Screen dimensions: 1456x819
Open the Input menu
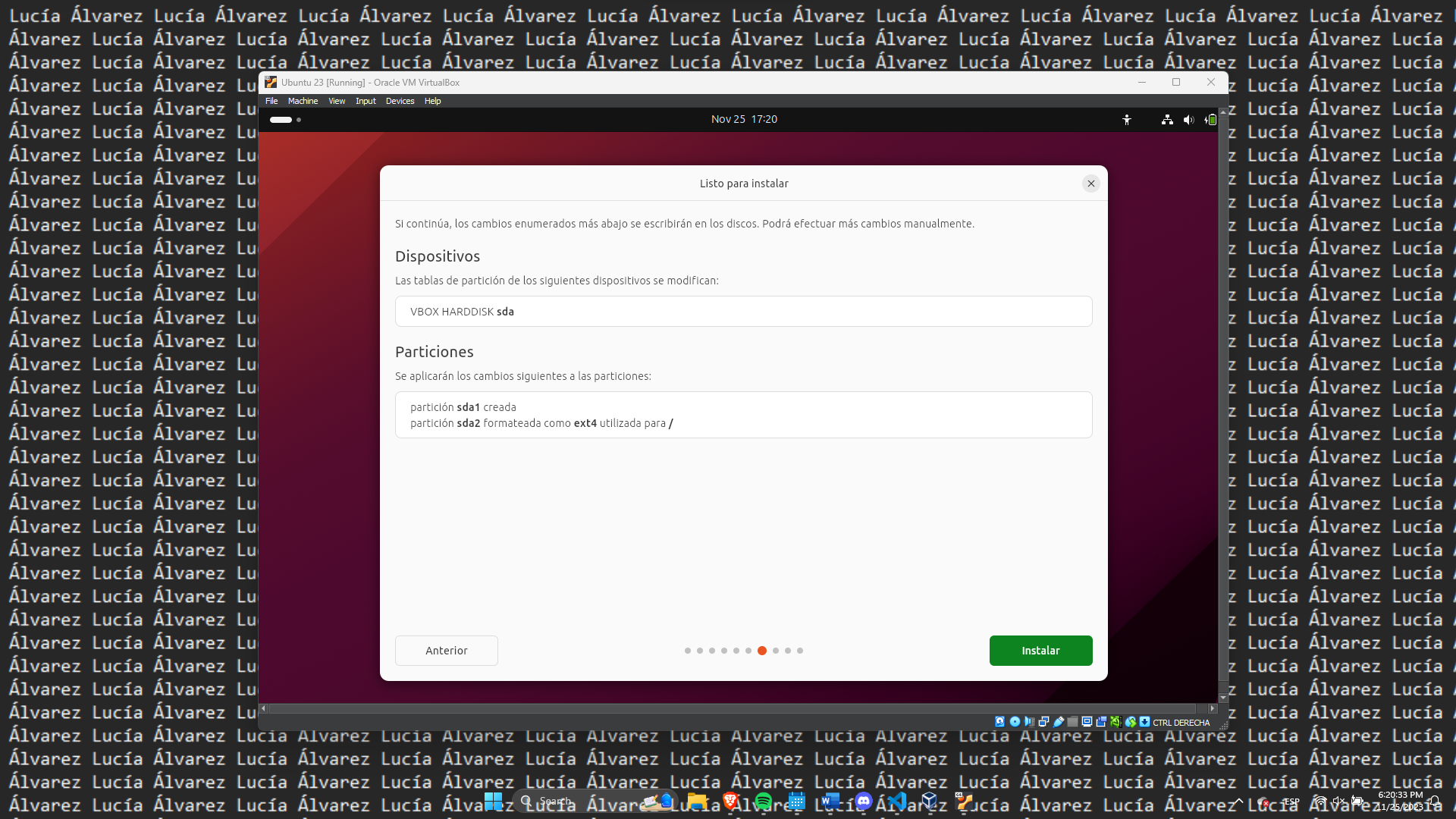pyautogui.click(x=366, y=101)
